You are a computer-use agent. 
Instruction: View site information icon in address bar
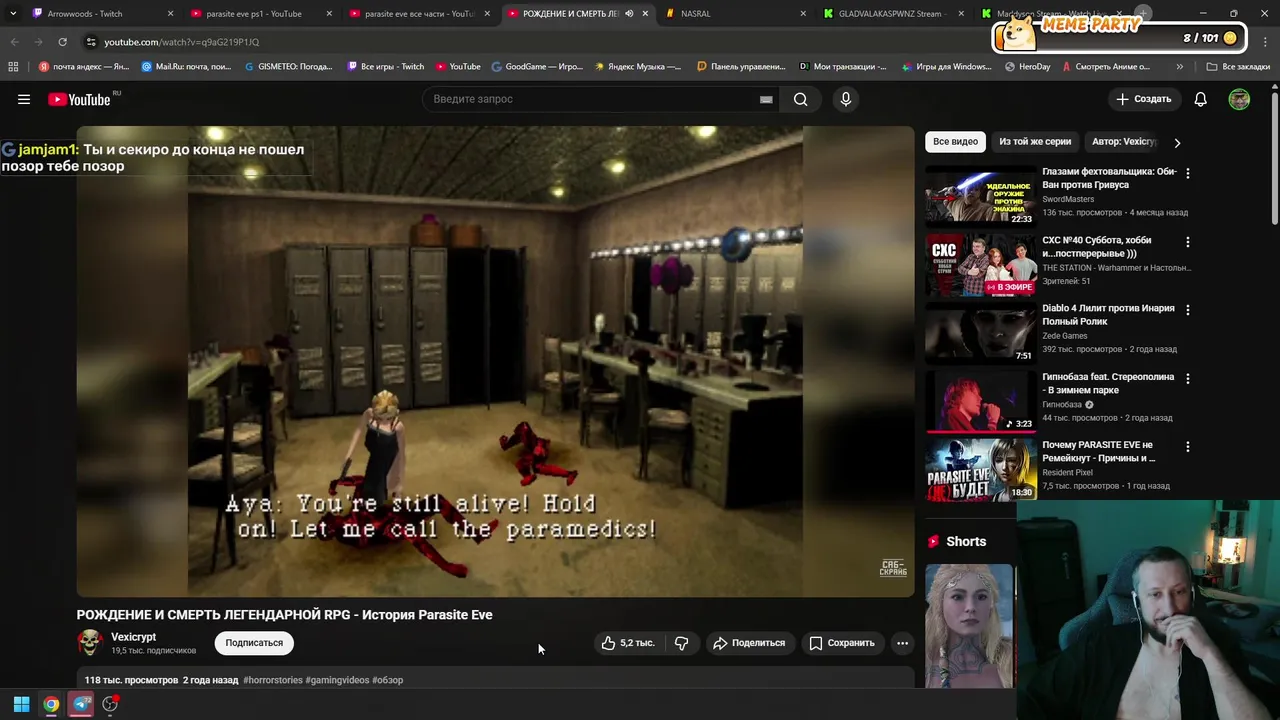point(91,42)
